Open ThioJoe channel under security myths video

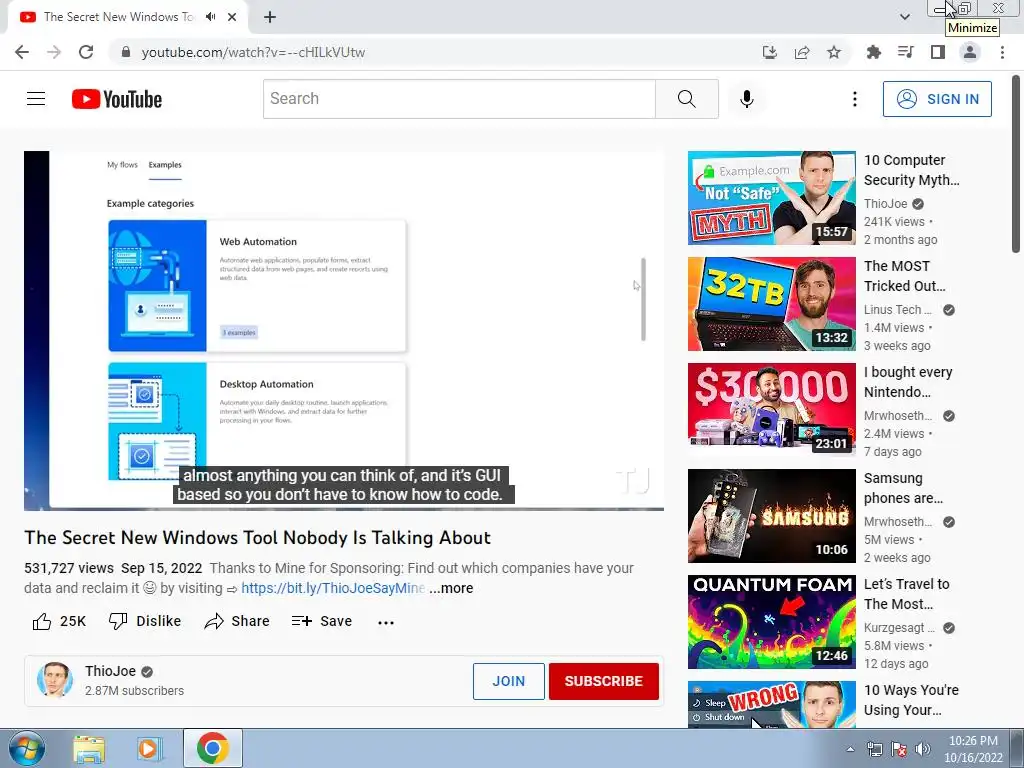tap(886, 204)
